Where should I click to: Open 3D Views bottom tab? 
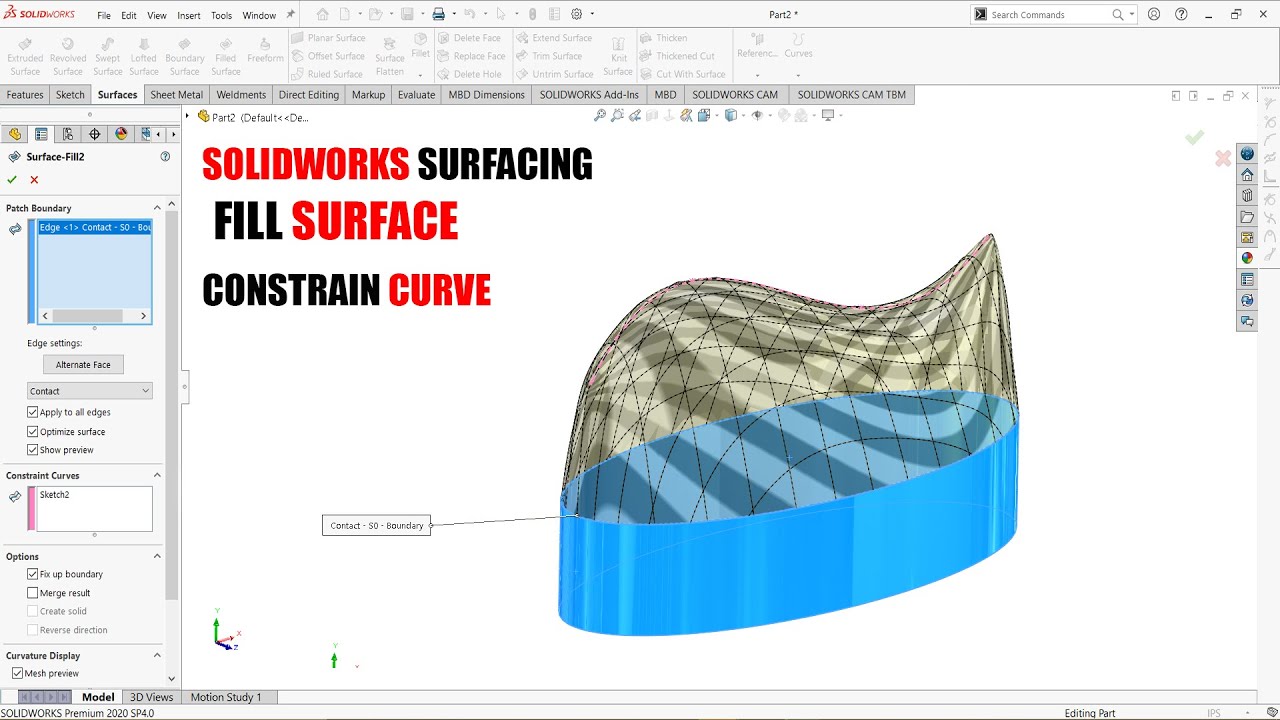click(151, 697)
